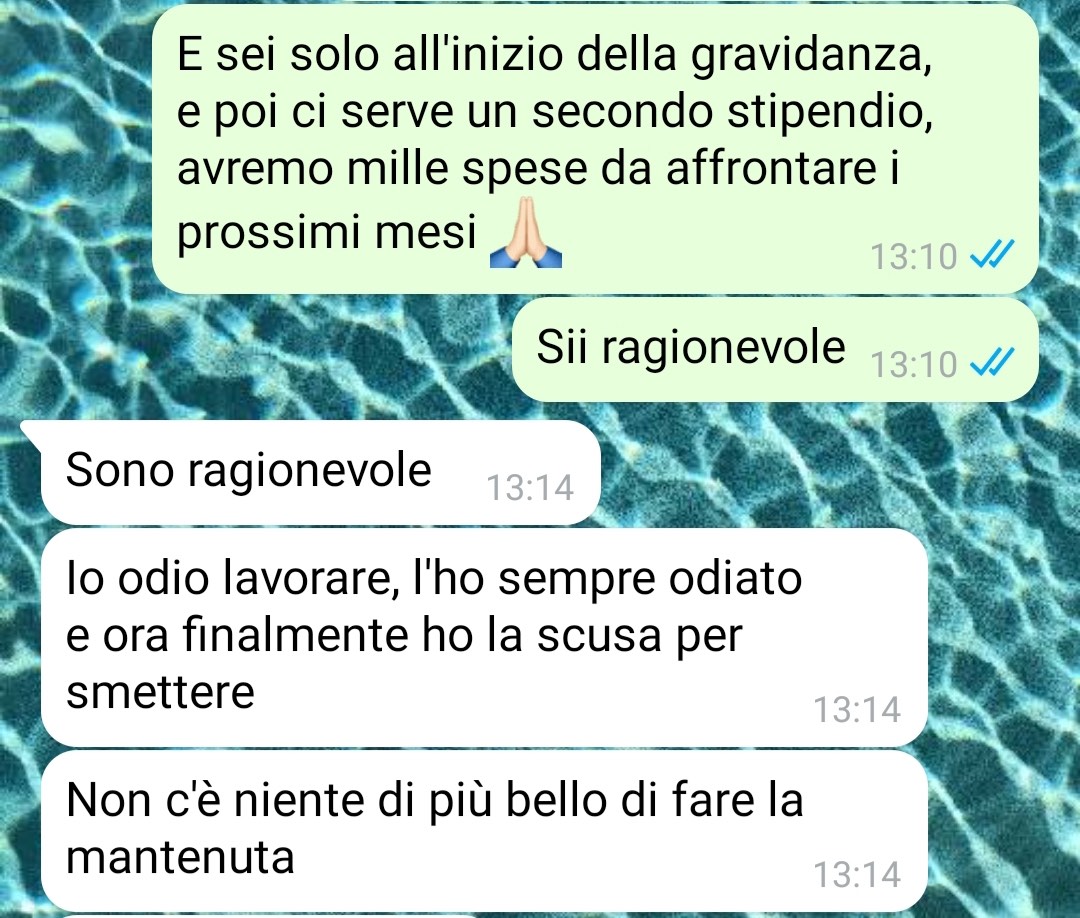Tap the word gravidanza in the first message
Image resolution: width=1080 pixels, height=918 pixels.
(x=811, y=55)
